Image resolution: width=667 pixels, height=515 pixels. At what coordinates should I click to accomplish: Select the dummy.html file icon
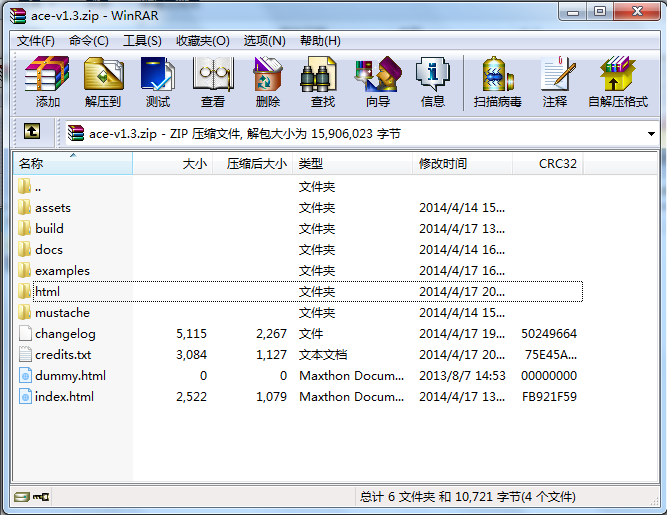click(x=25, y=375)
